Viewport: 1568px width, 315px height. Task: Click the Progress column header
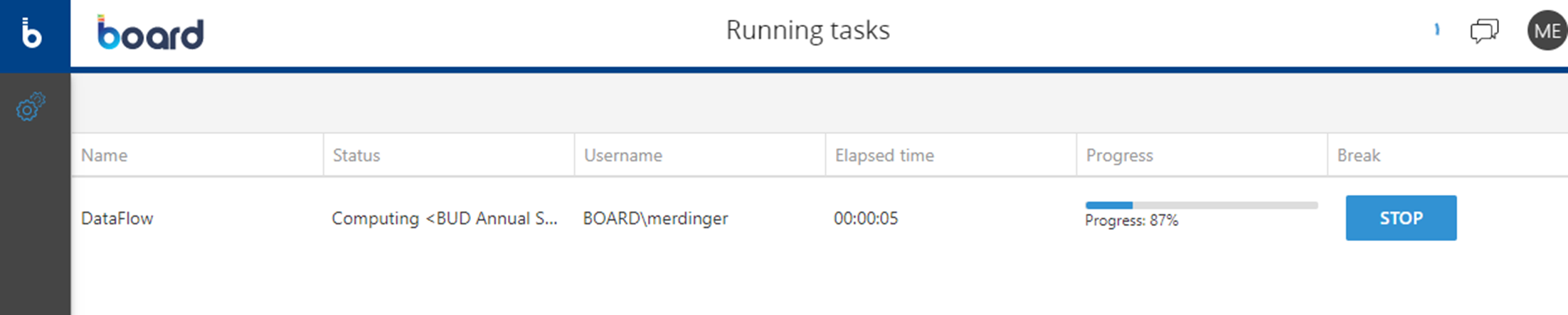[1119, 155]
